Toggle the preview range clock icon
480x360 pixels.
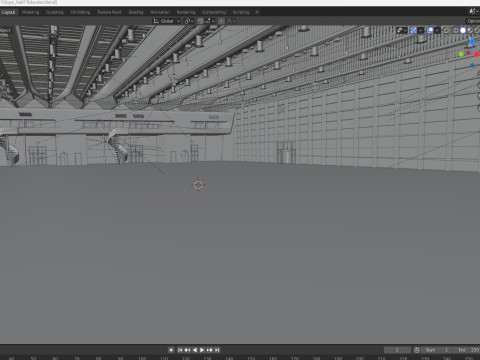click(x=417, y=350)
